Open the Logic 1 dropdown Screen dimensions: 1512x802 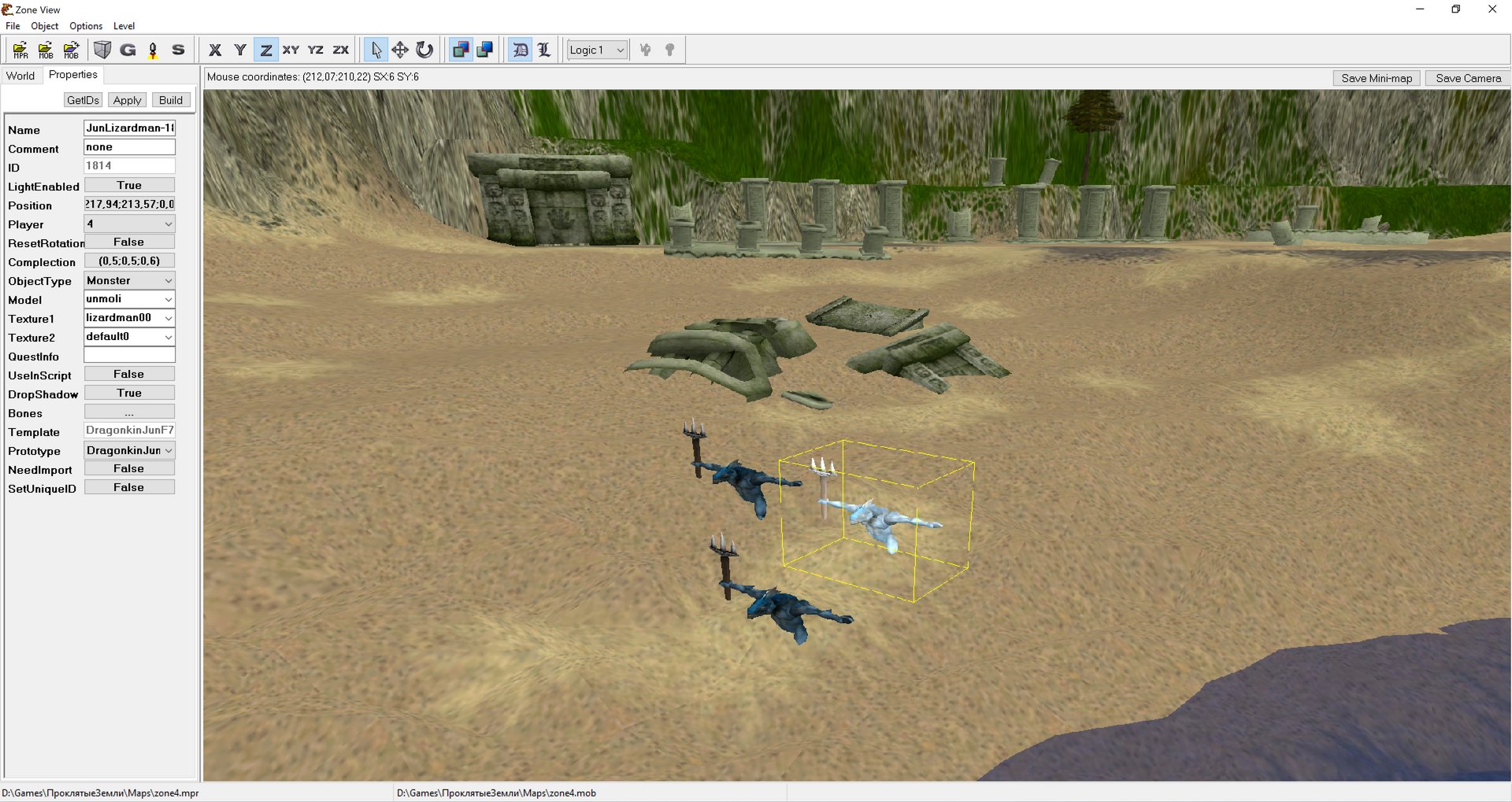597,50
